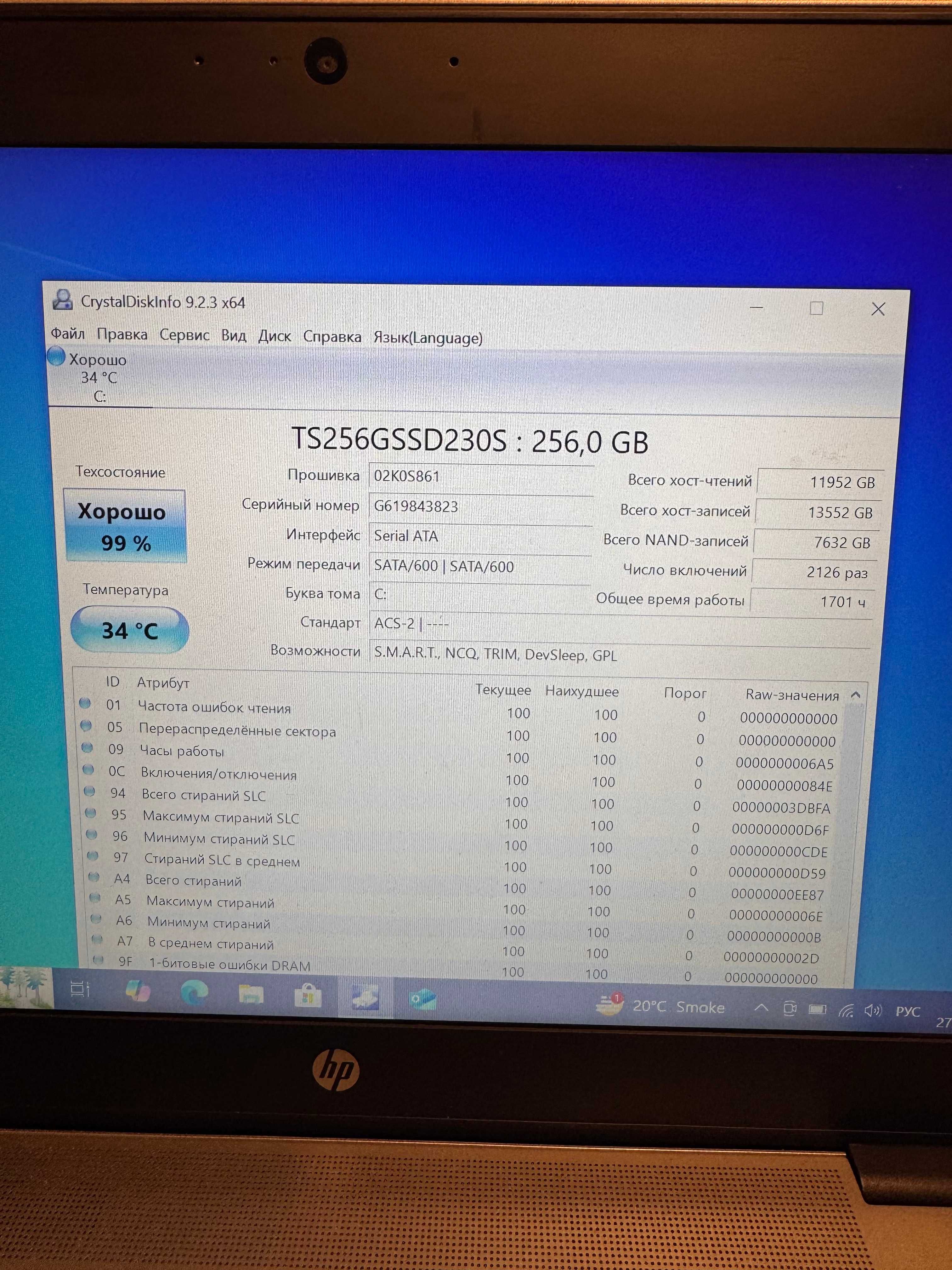
Task: Click the status dot for attribute 05
Action: pos(86,725)
